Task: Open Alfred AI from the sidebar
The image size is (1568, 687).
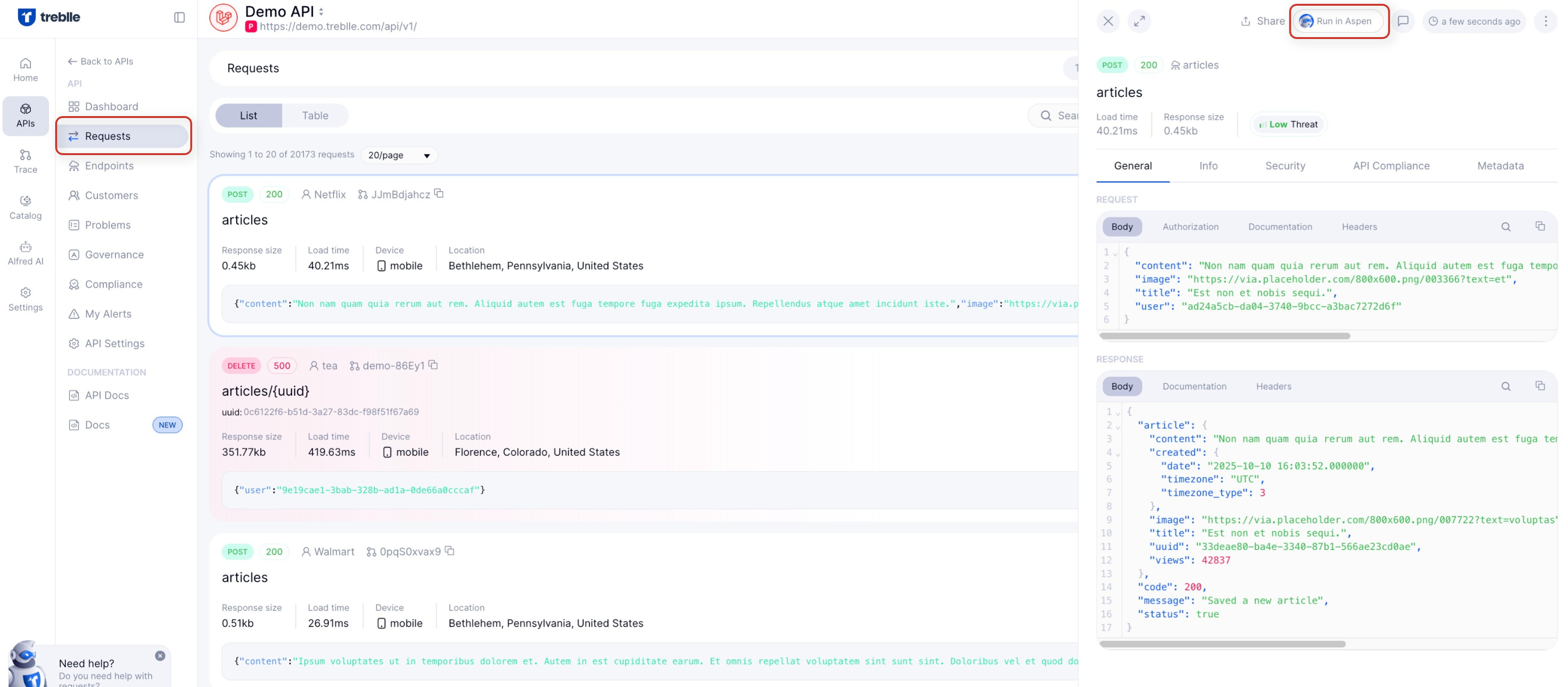Action: point(25,253)
